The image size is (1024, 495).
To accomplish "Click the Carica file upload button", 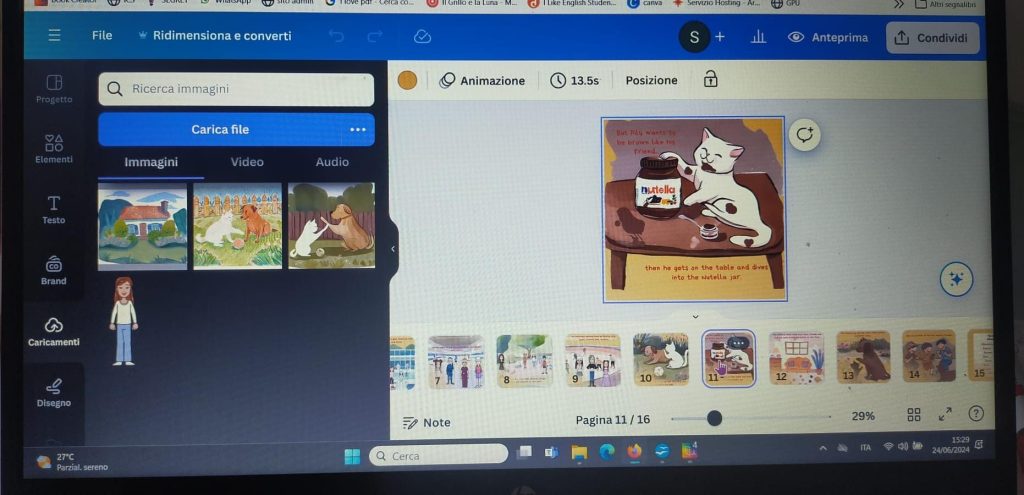I will coord(220,129).
